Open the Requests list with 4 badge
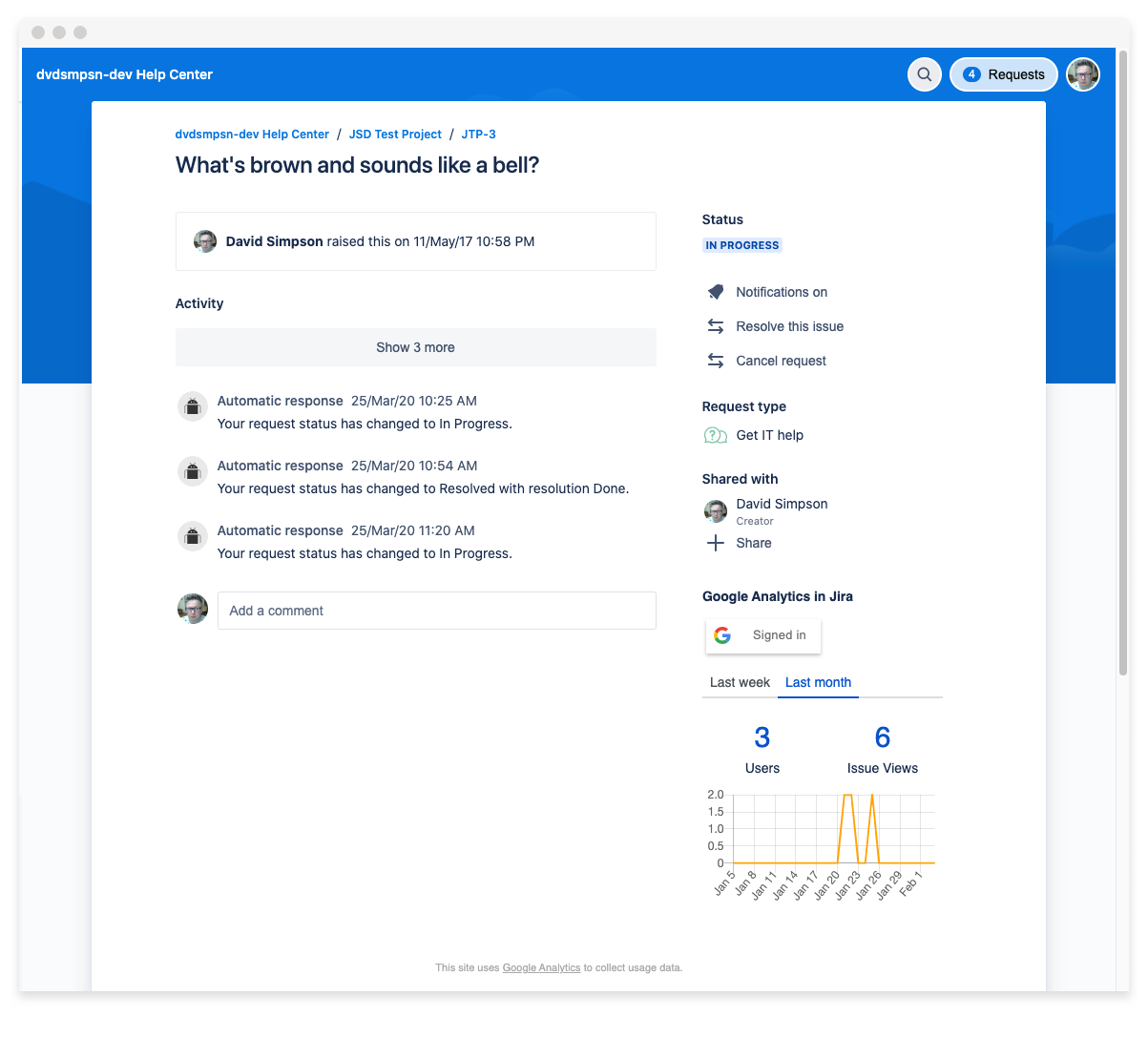 (x=1004, y=74)
